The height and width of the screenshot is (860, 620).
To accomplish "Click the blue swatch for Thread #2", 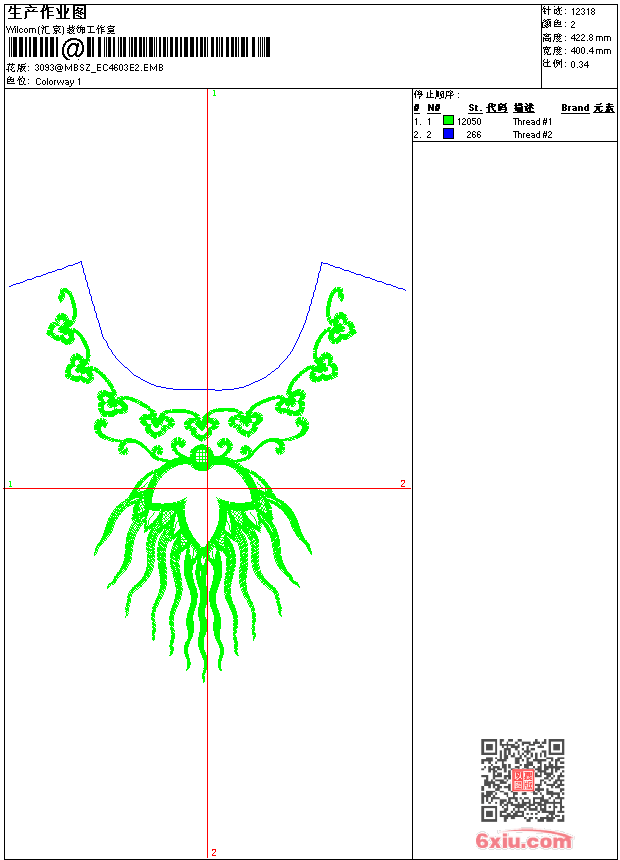I will (x=448, y=134).
